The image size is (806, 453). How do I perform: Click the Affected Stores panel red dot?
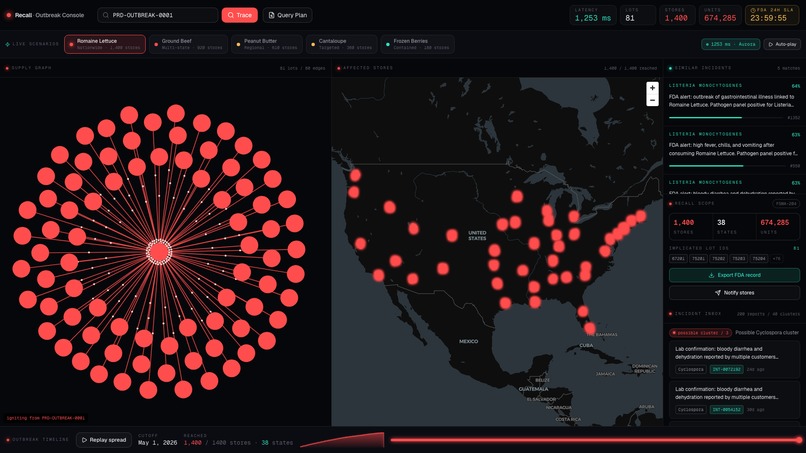339,68
